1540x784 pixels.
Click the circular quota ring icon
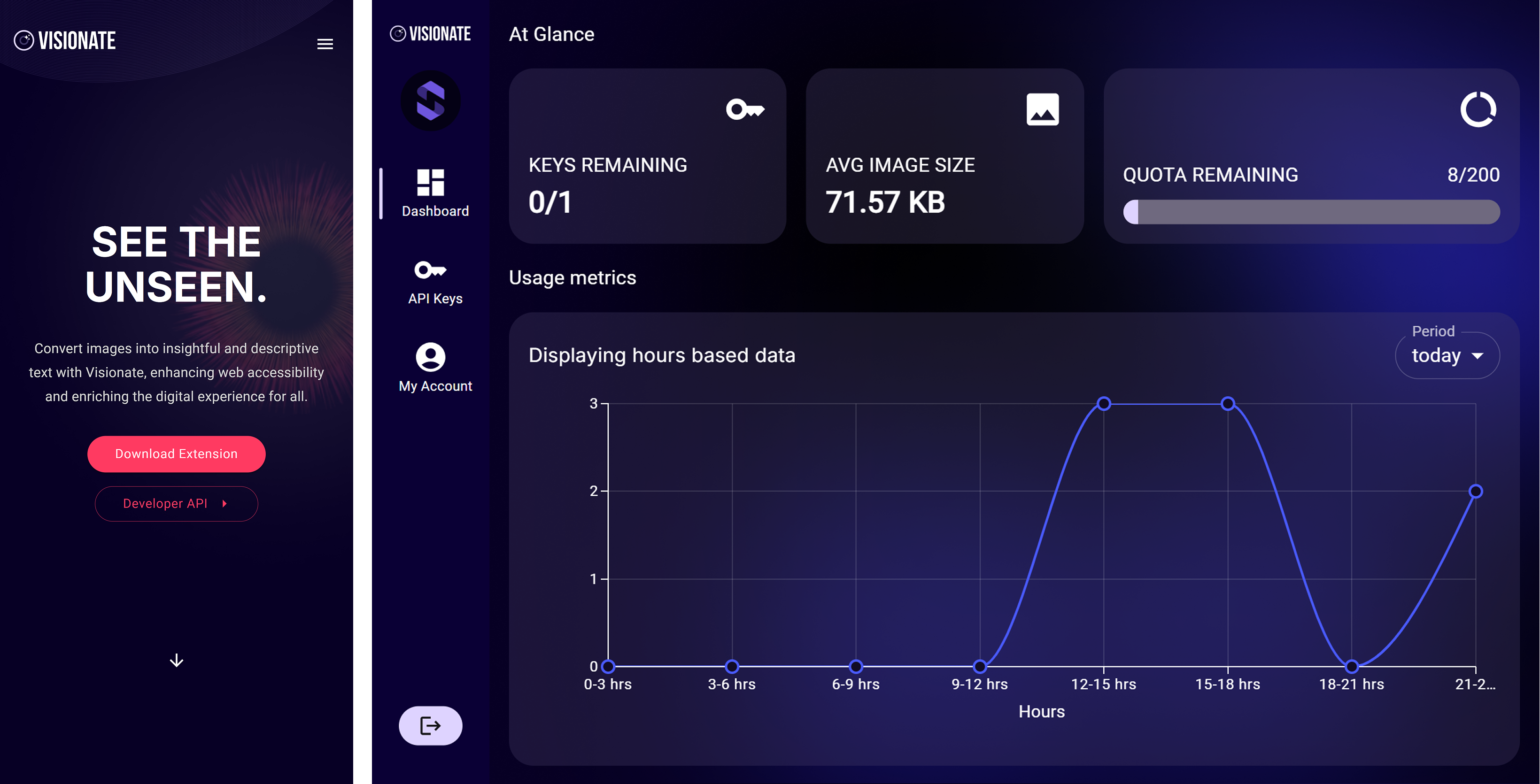point(1478,109)
